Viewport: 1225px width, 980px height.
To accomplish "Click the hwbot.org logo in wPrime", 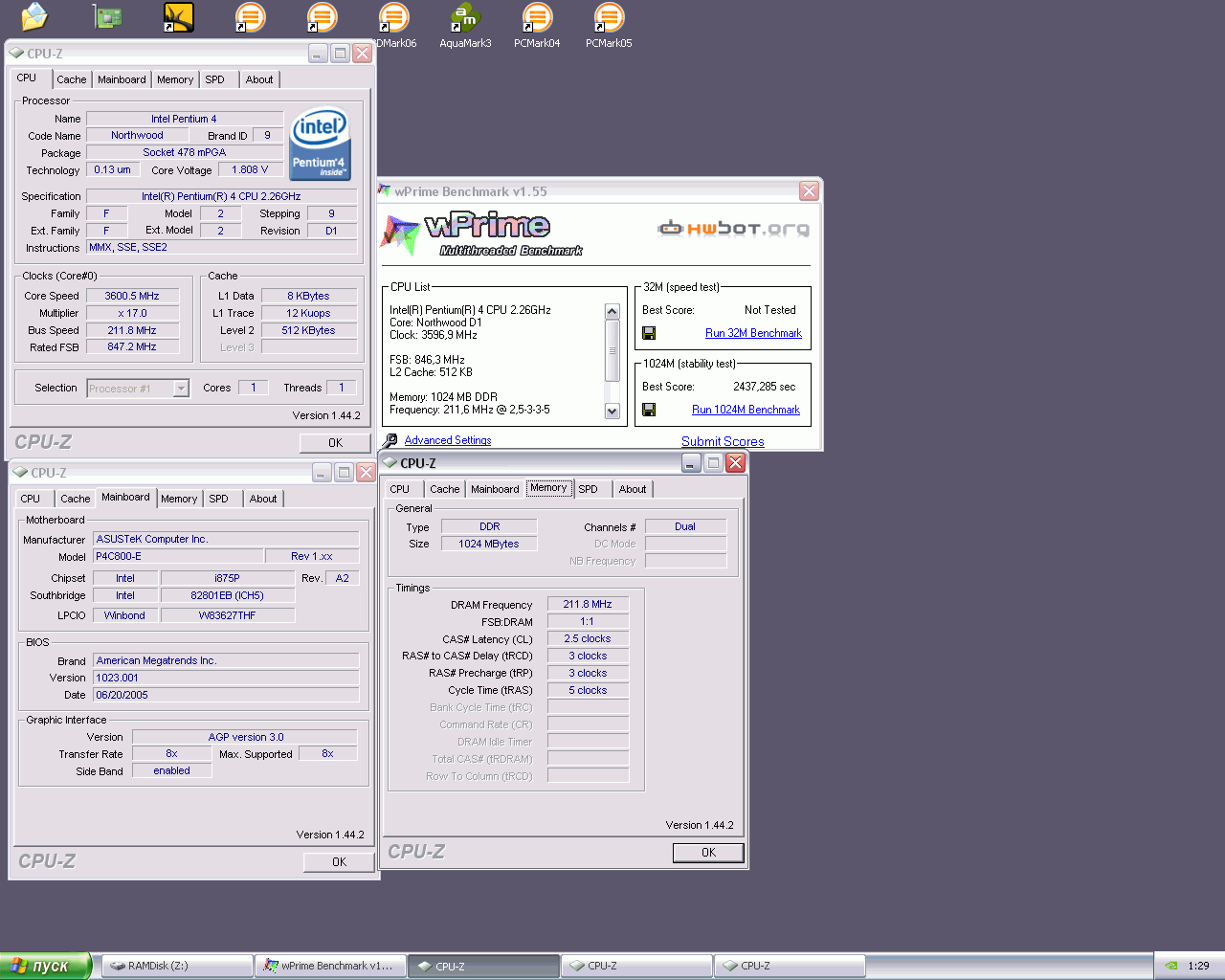I will 734,228.
